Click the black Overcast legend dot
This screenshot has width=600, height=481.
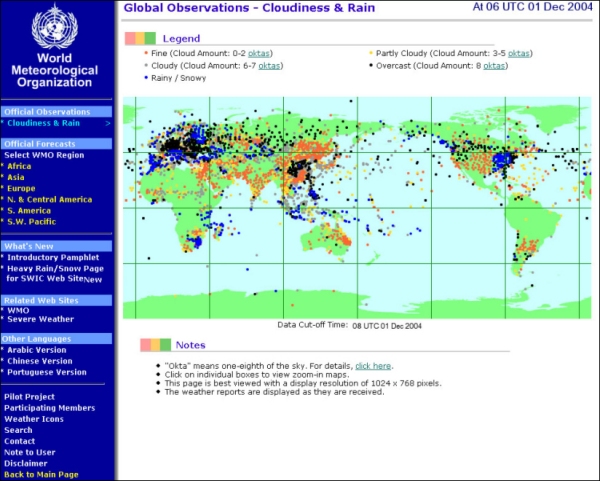pyautogui.click(x=371, y=65)
